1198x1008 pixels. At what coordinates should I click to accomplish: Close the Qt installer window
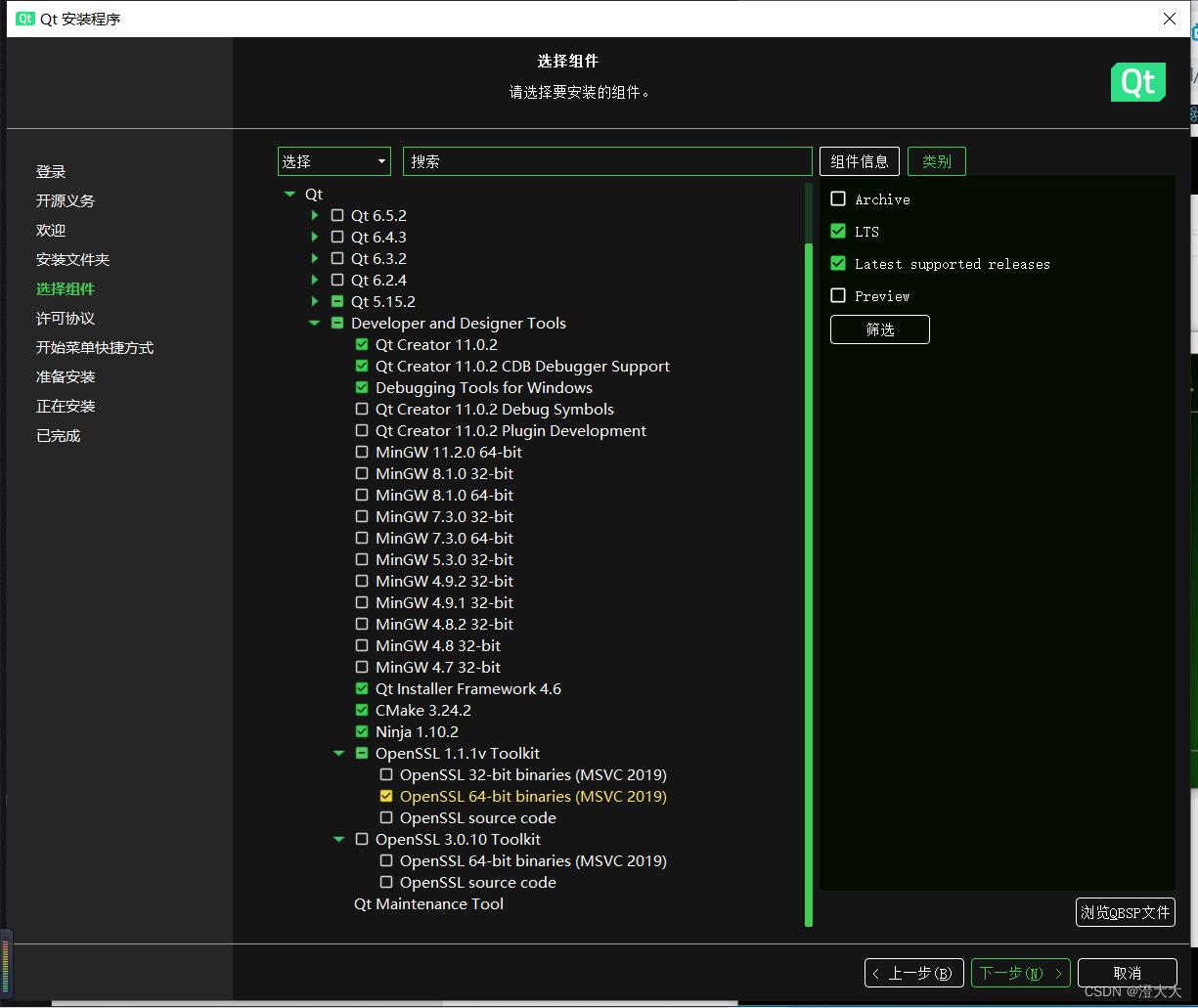point(1170,19)
